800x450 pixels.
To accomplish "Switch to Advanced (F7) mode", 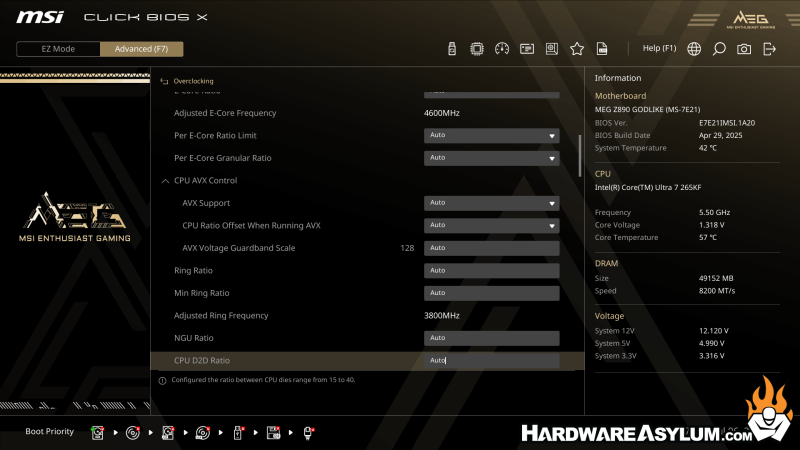I will [141, 49].
